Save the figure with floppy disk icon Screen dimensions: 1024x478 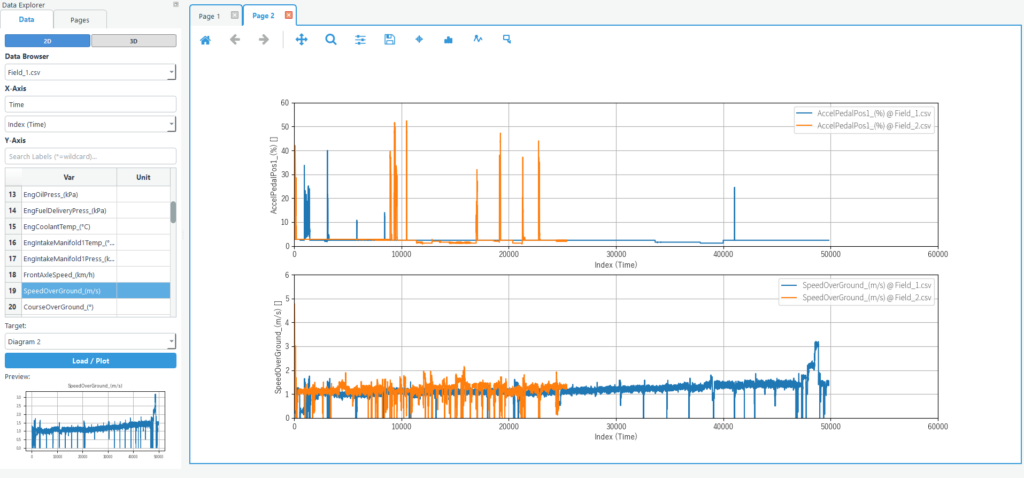[390, 40]
